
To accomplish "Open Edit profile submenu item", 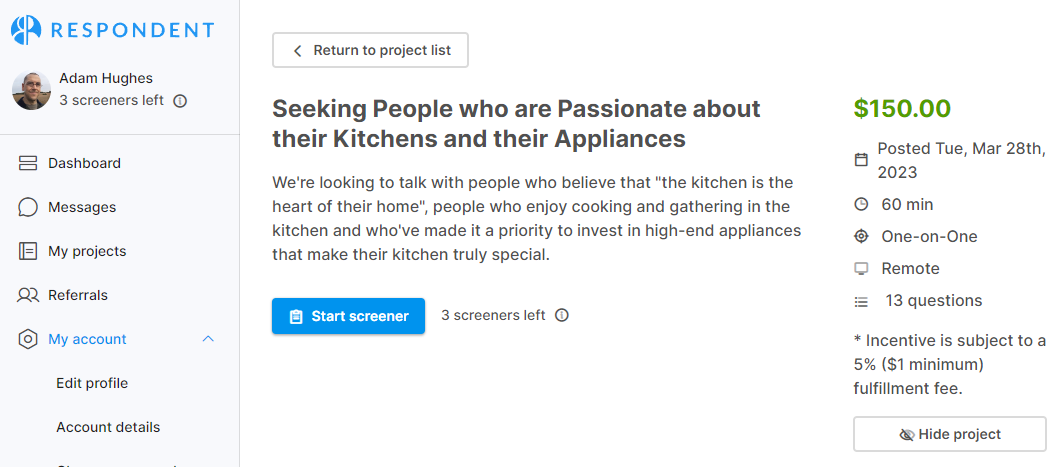I will (92, 383).
